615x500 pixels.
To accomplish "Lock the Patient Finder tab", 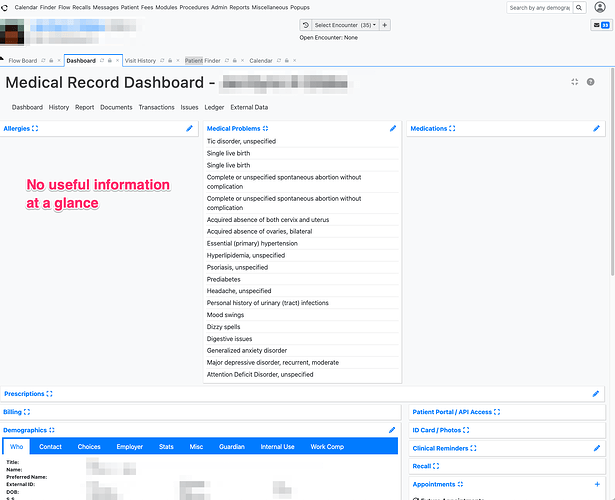I will [x=235, y=60].
